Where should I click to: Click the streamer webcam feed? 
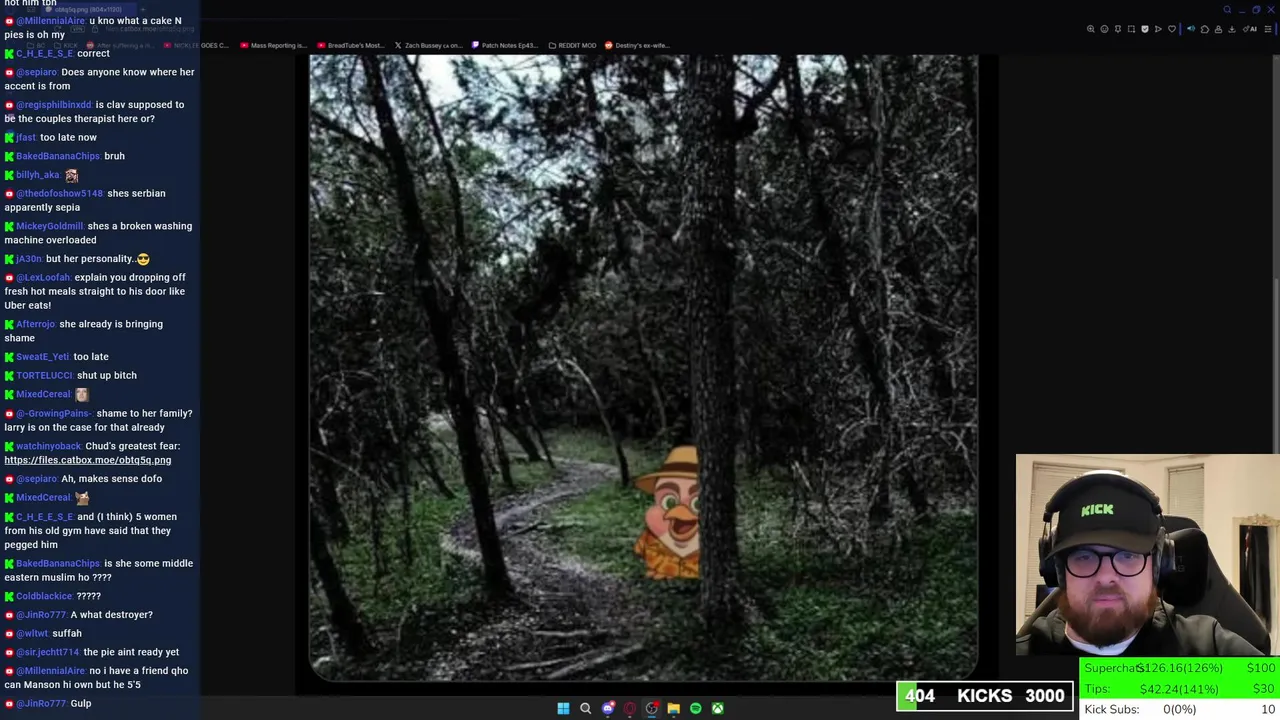point(1147,555)
